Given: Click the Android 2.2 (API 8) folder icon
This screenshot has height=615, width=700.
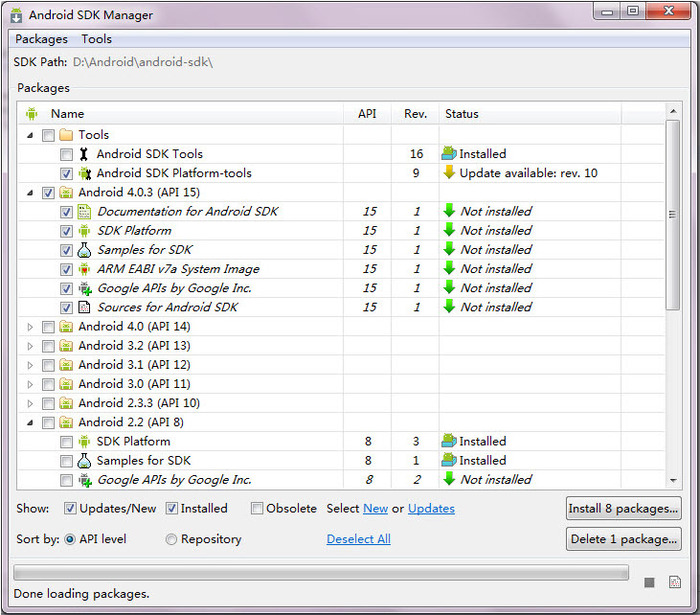Looking at the screenshot, I should click(66, 422).
